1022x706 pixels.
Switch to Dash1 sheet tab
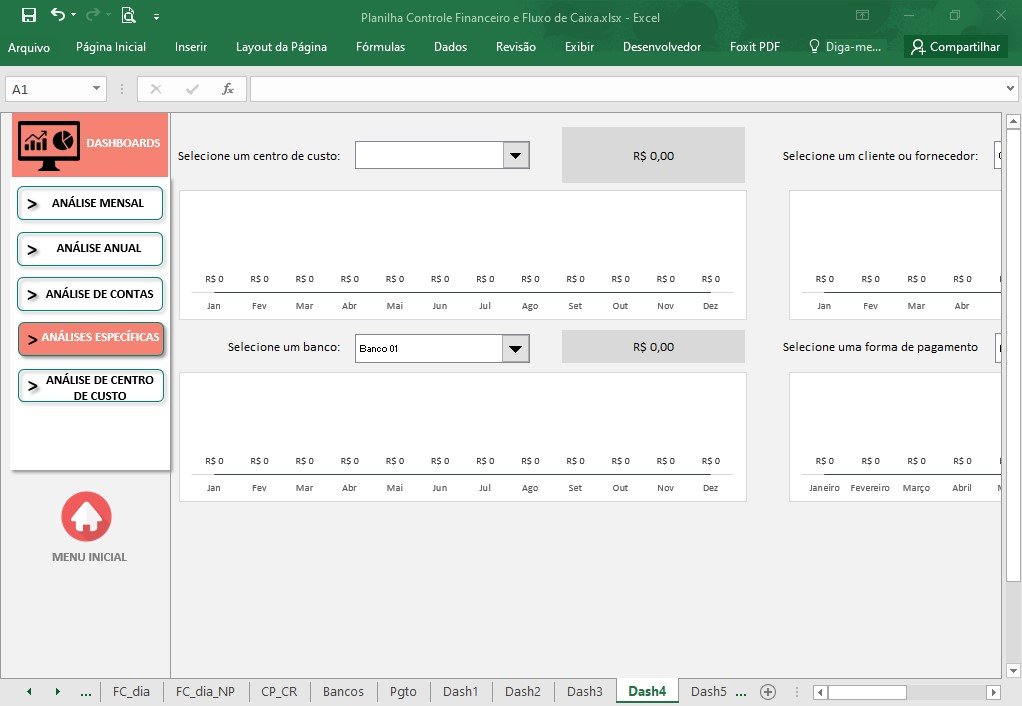pyautogui.click(x=460, y=692)
